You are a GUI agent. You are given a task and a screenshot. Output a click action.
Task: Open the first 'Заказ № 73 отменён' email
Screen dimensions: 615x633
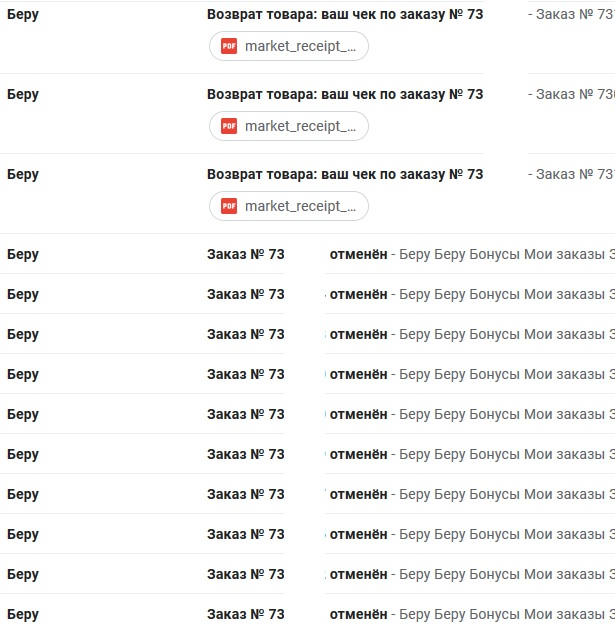[x=307, y=254]
